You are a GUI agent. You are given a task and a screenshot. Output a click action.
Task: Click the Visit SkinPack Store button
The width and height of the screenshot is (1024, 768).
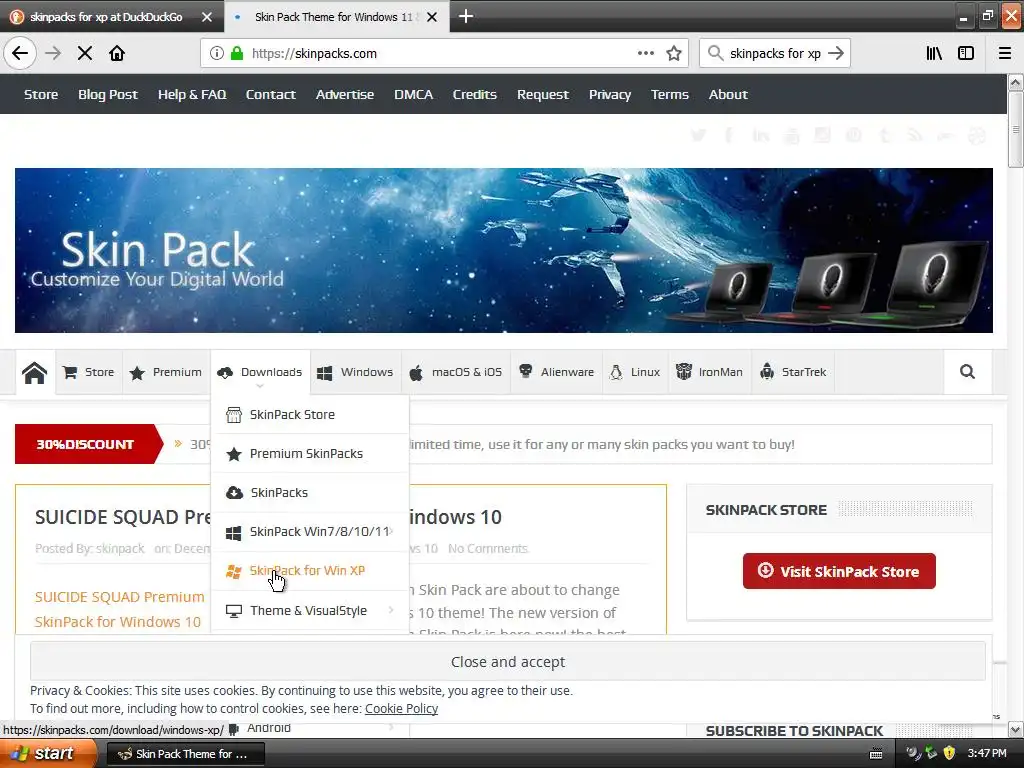(x=839, y=571)
